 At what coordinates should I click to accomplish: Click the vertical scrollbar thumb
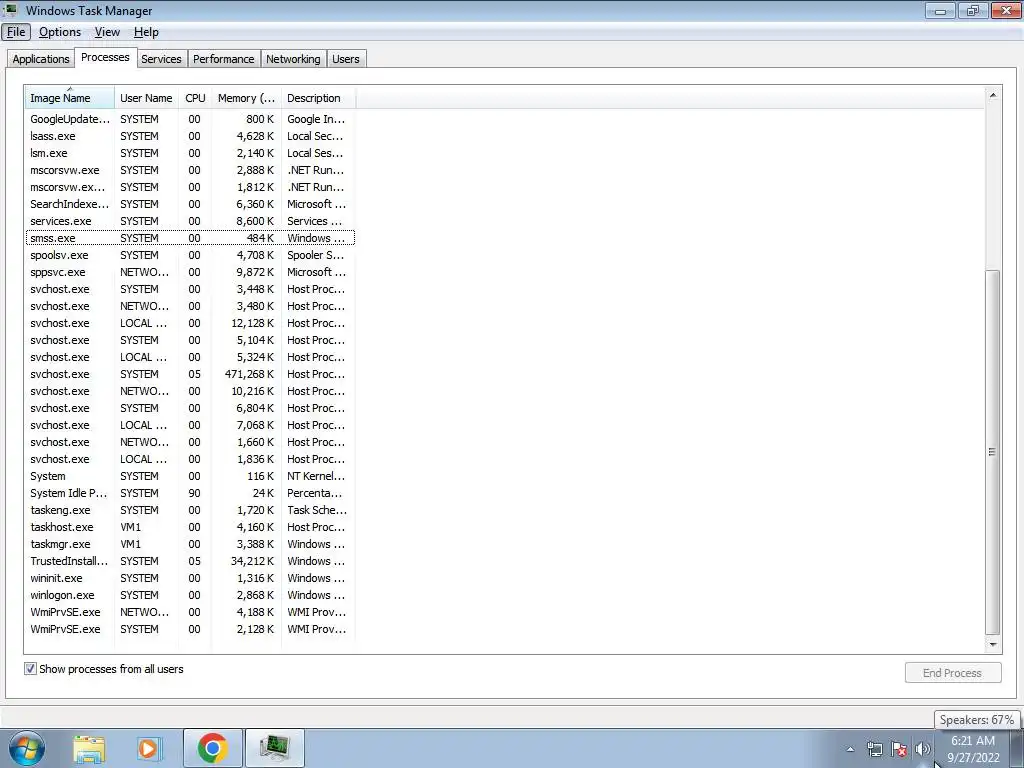(x=993, y=452)
